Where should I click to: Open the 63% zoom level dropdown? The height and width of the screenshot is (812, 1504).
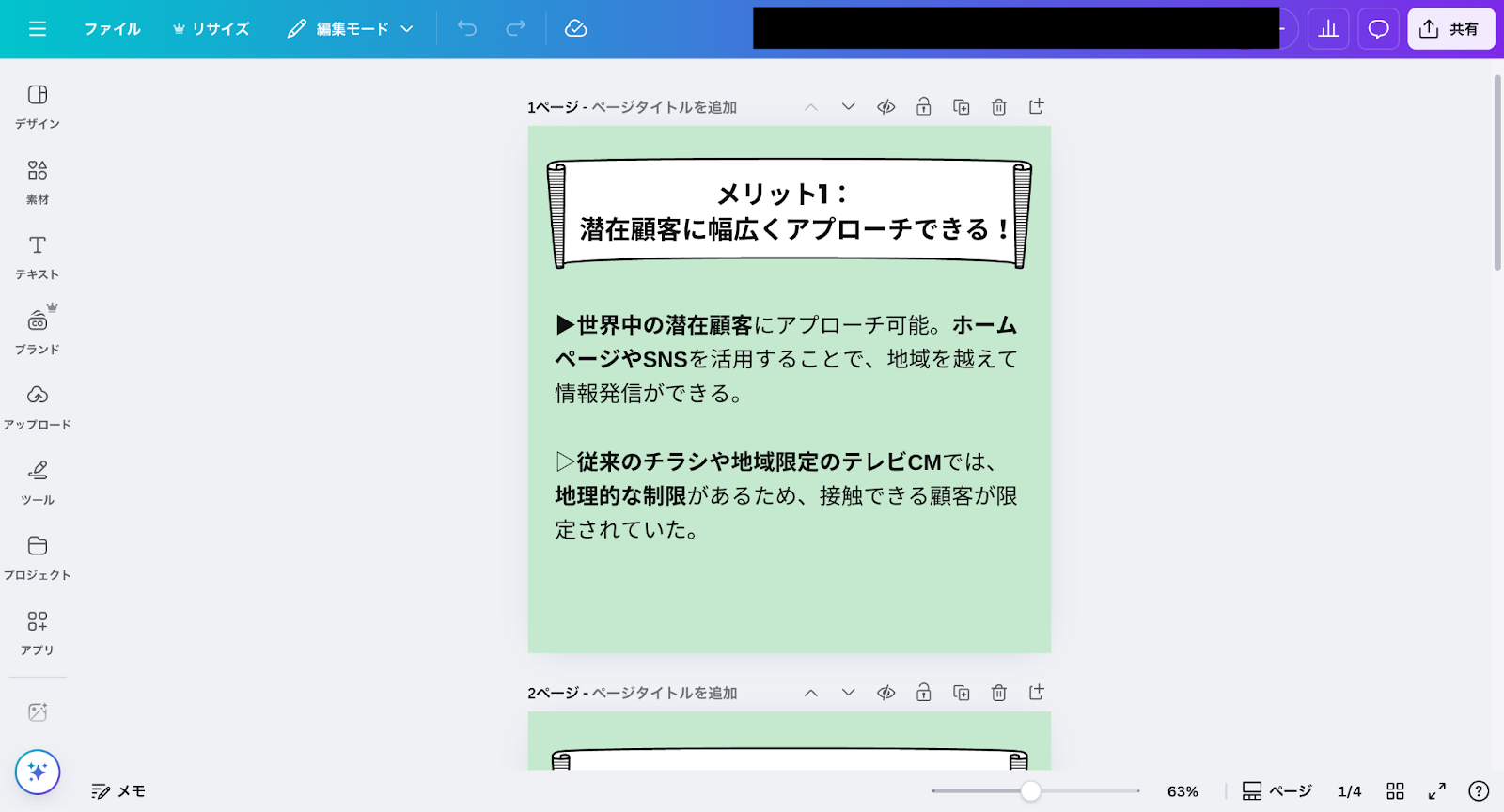click(1183, 791)
